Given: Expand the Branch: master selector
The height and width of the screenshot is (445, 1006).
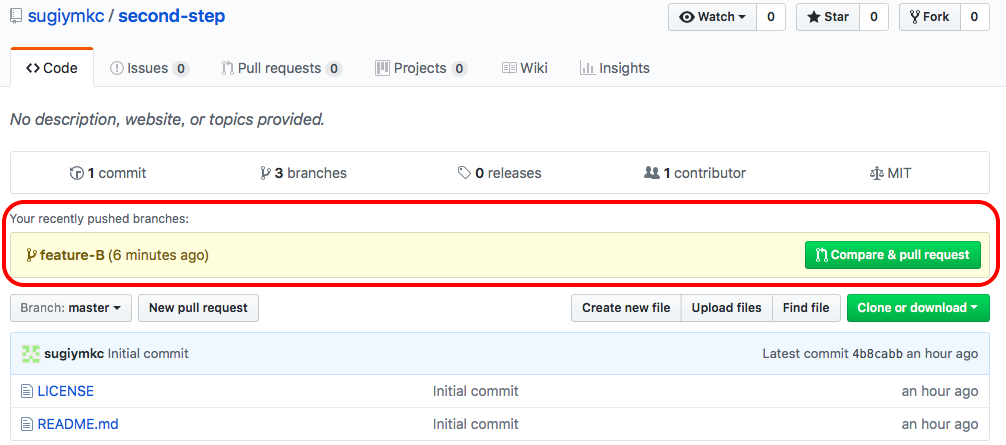Looking at the screenshot, I should (70, 308).
